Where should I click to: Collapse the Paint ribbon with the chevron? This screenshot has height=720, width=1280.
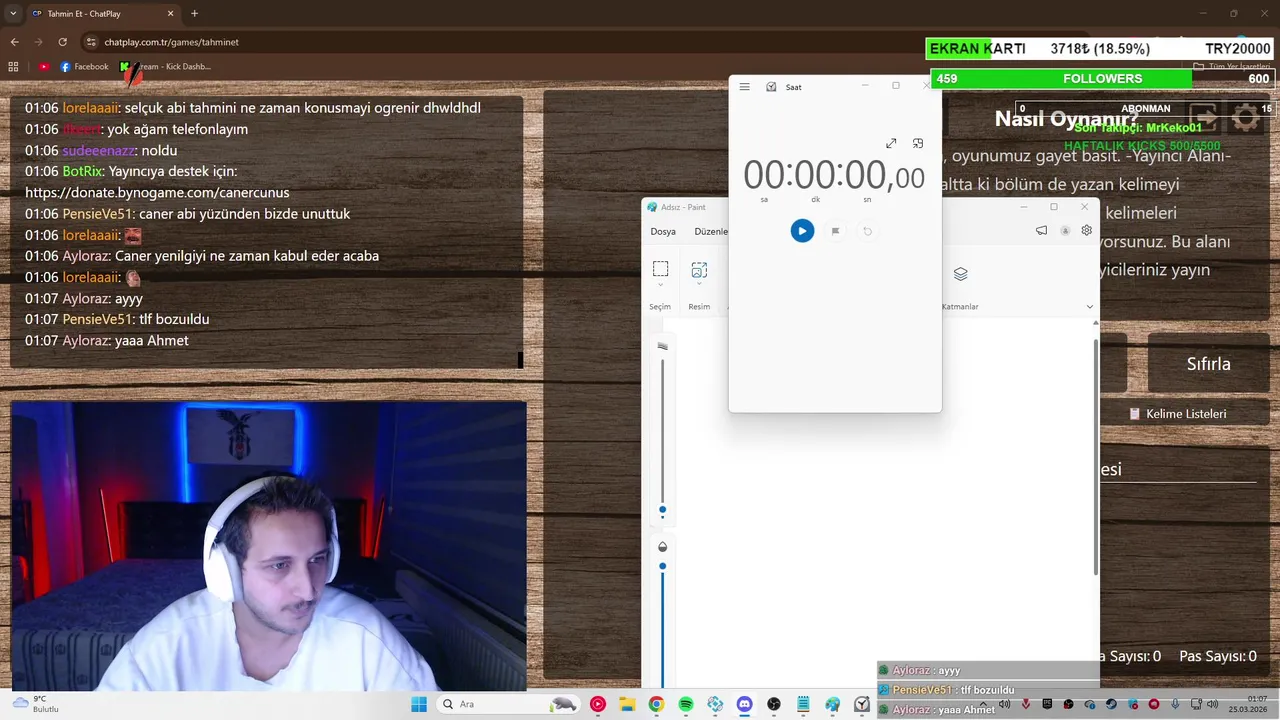tap(1089, 307)
